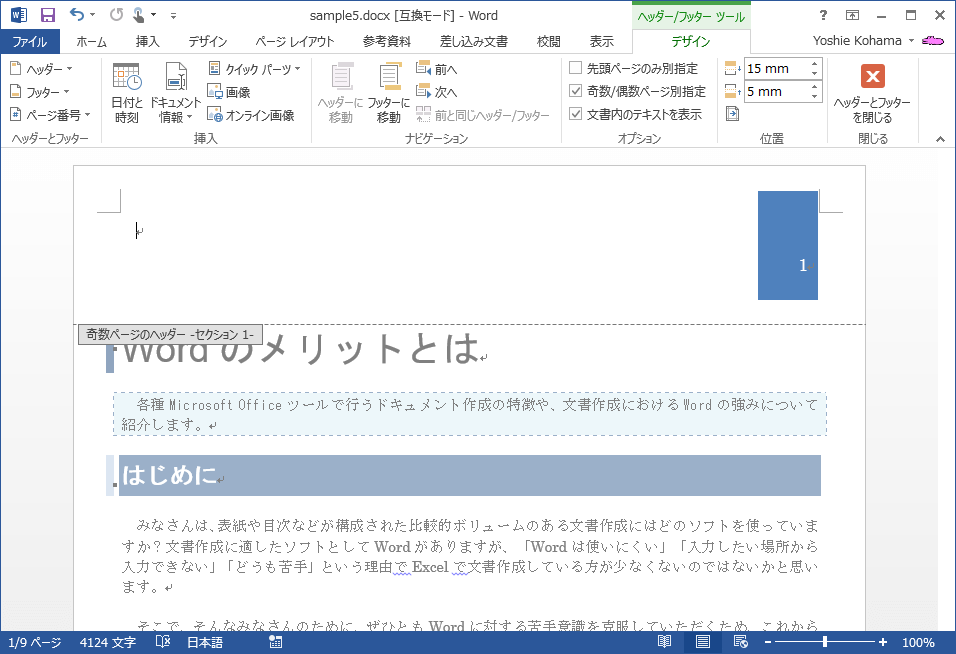Image resolution: width=956 pixels, height=654 pixels.
Task: Switch to Print Layout view icon
Action: click(703, 642)
